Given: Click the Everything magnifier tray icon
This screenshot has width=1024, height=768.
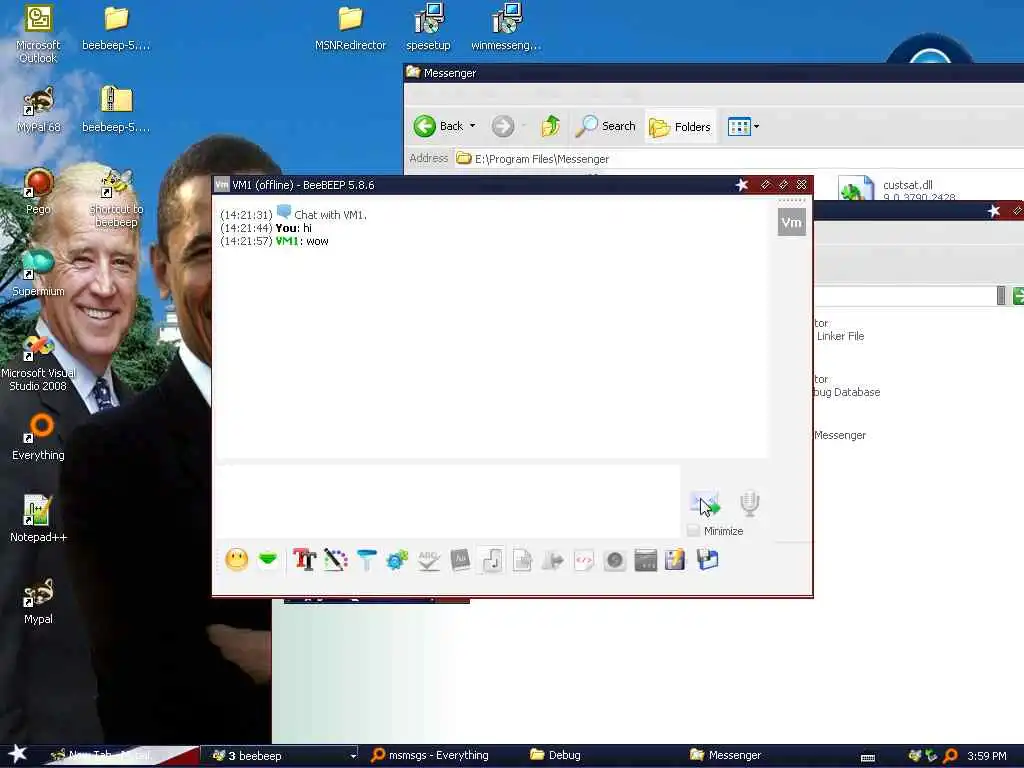Looking at the screenshot, I should click(x=950, y=756).
